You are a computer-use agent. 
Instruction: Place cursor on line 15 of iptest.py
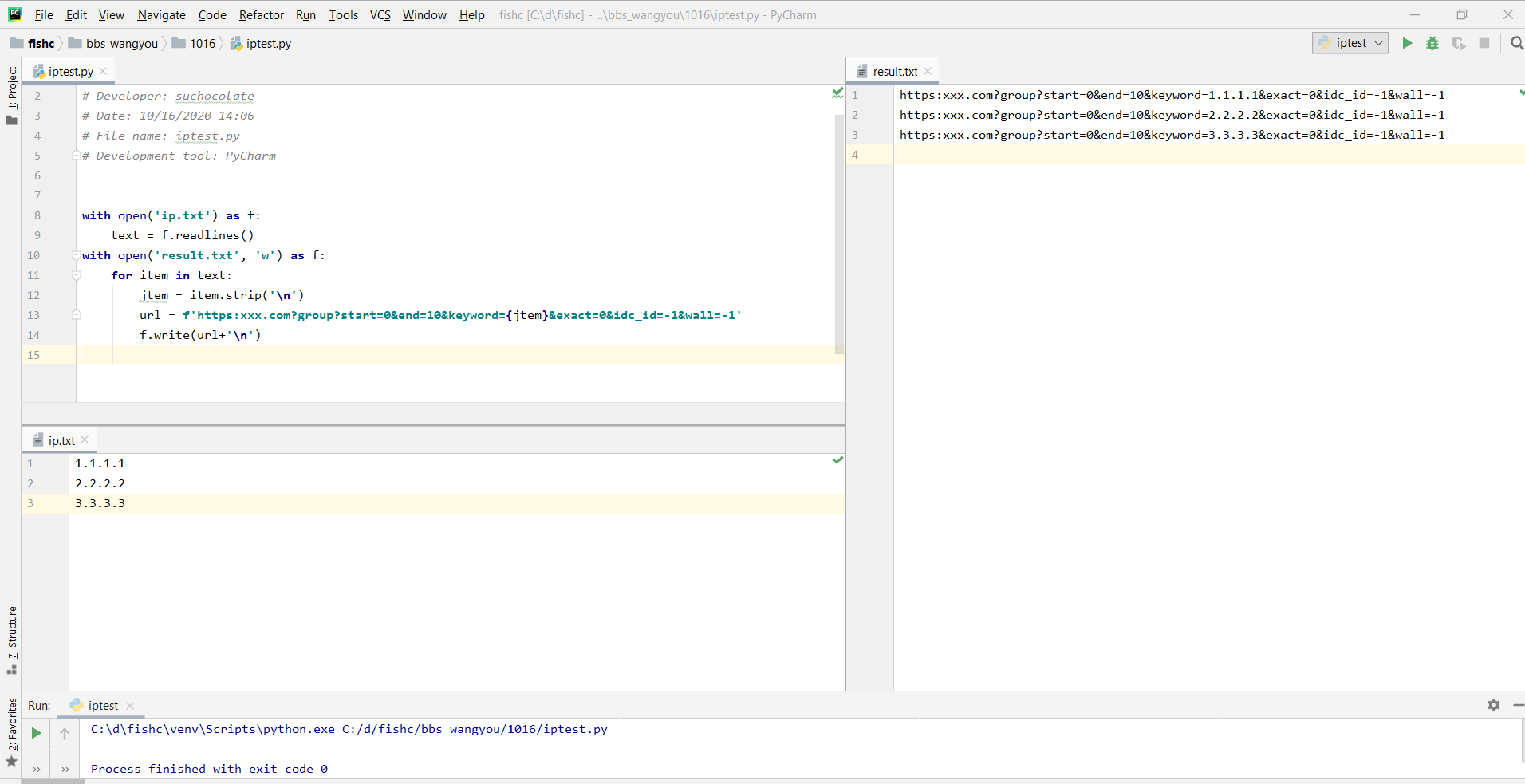click(x=460, y=355)
